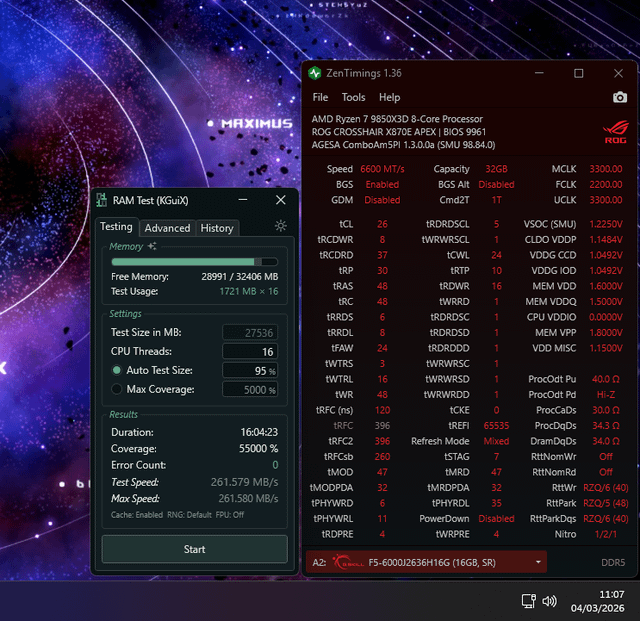Open the Help menu in ZenTimings
The image size is (640, 621).
[x=389, y=97]
